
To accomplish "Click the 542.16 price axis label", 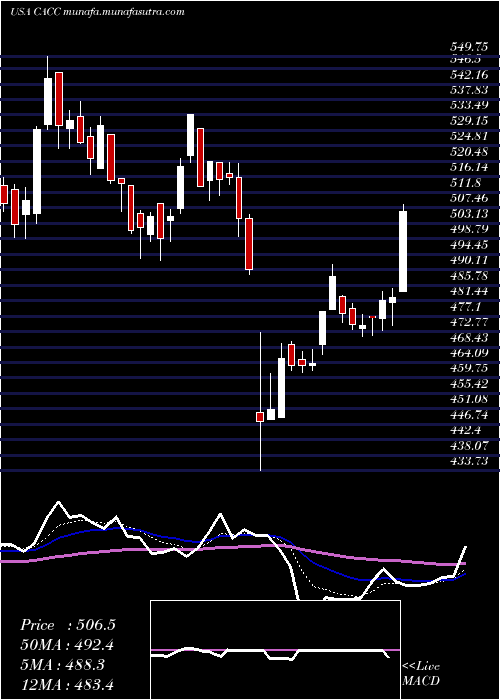I will 468,75.
